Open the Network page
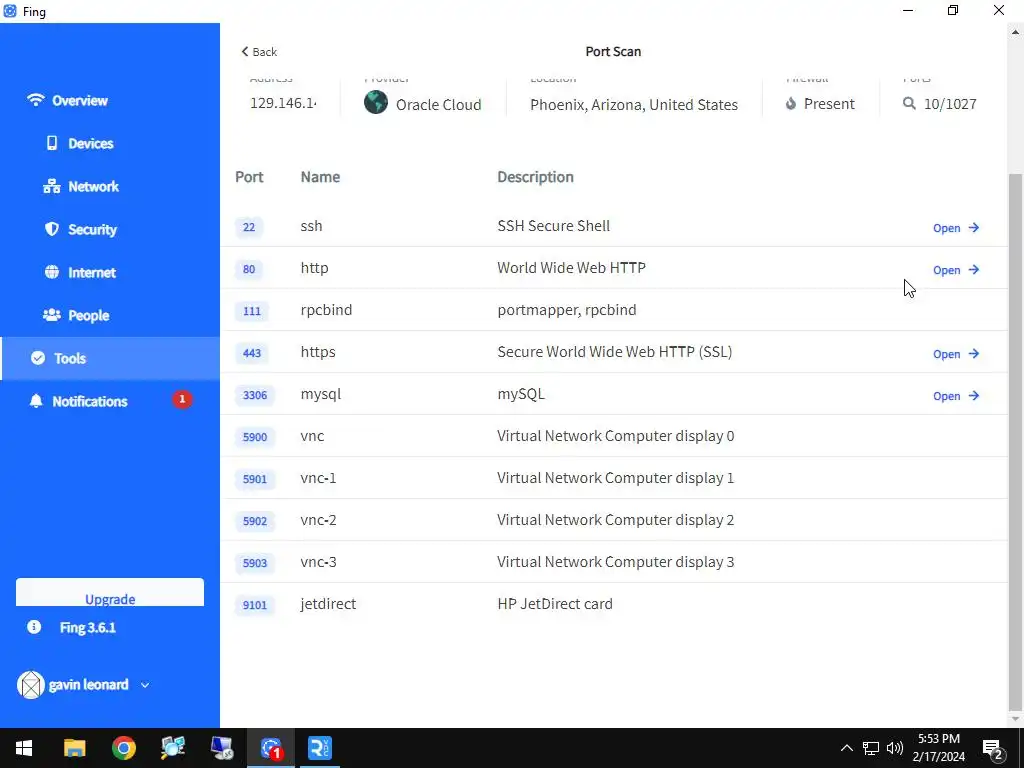The image size is (1024, 768). [x=93, y=187]
